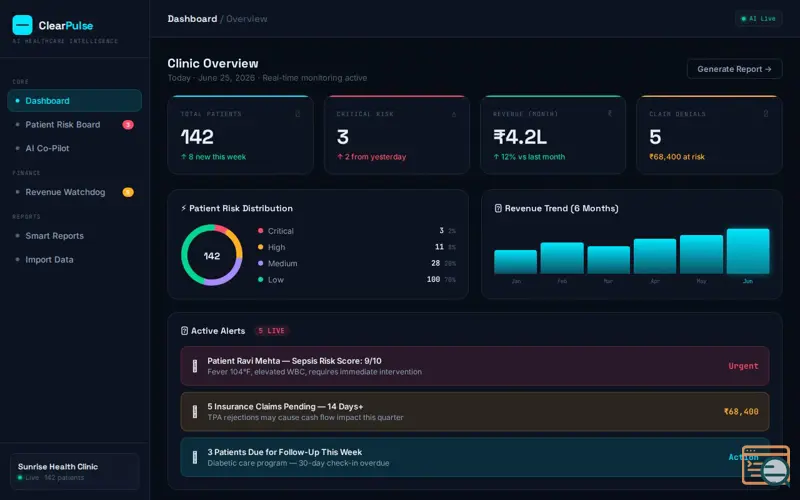Click the risk distribution donut chart
The height and width of the screenshot is (500, 800).
click(x=212, y=255)
